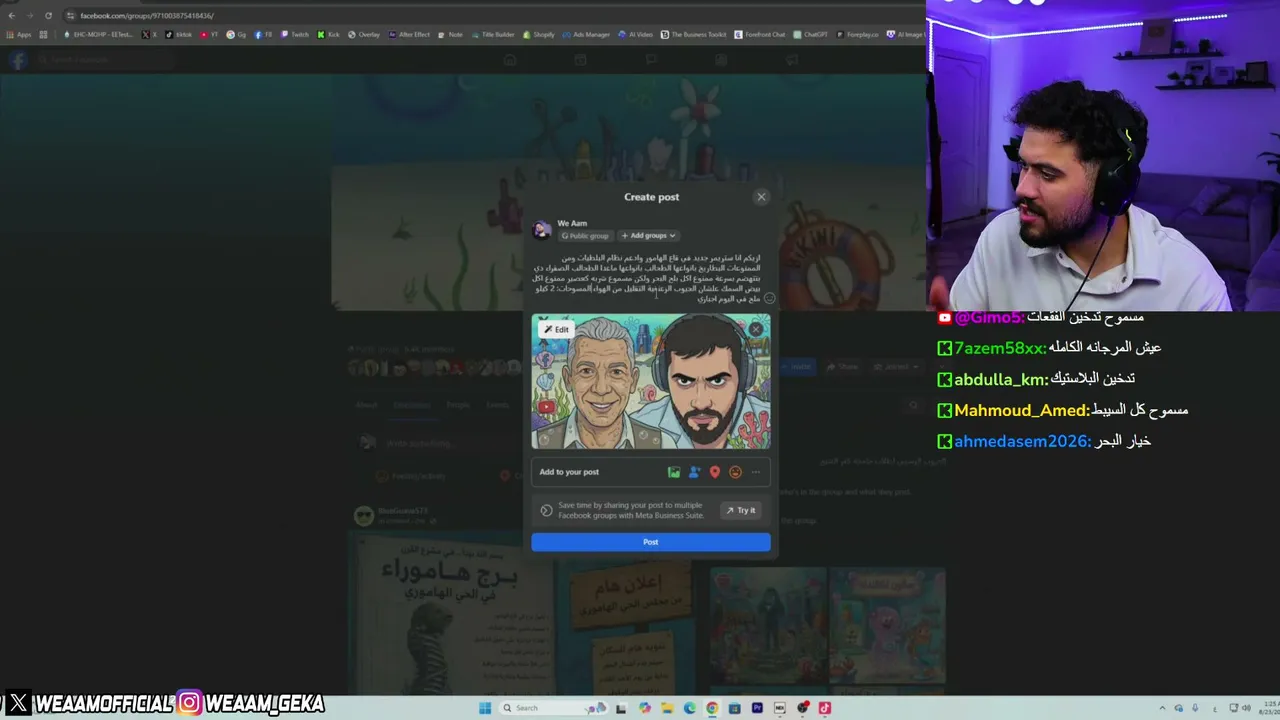Open the After Effect bookmark
The height and width of the screenshot is (720, 1280).
point(410,34)
